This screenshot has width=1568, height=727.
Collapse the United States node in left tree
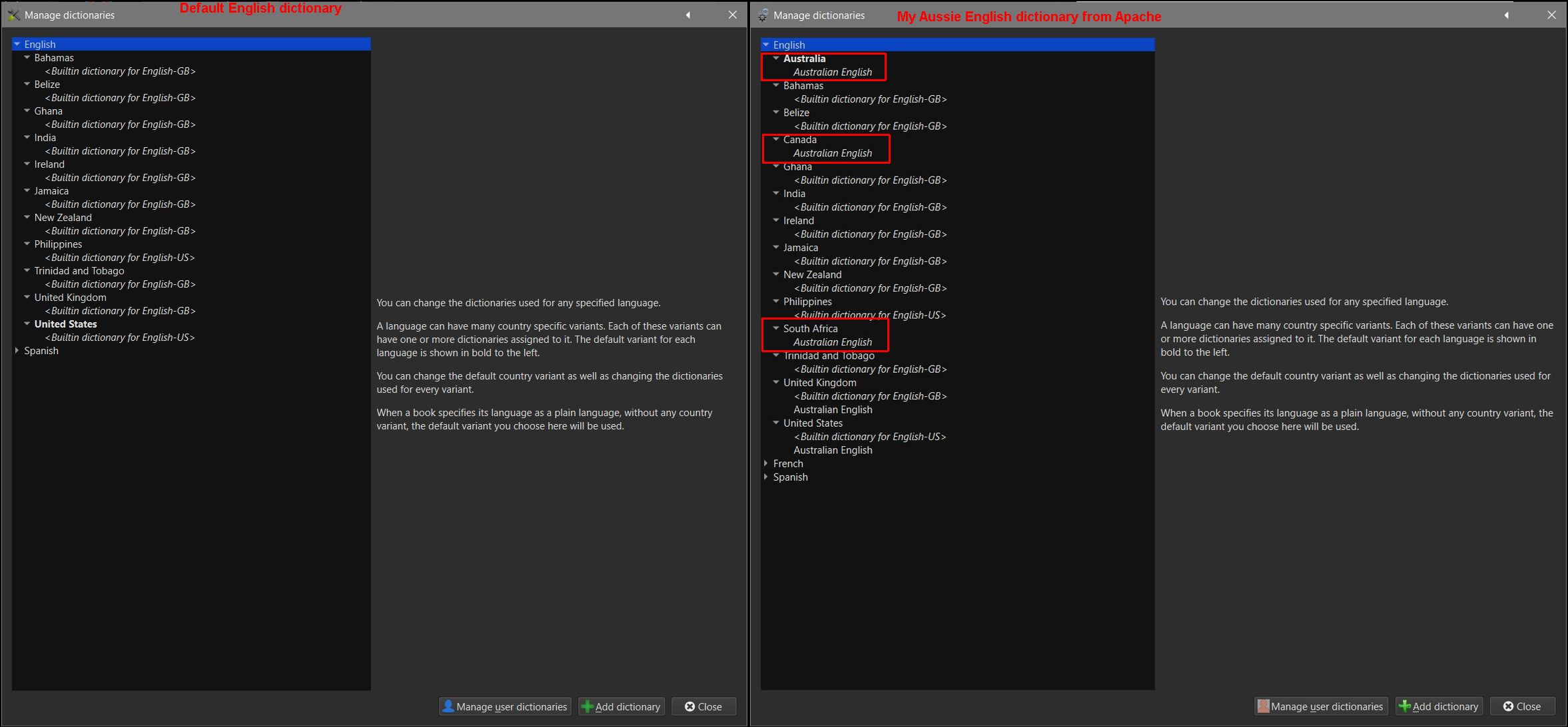point(27,324)
